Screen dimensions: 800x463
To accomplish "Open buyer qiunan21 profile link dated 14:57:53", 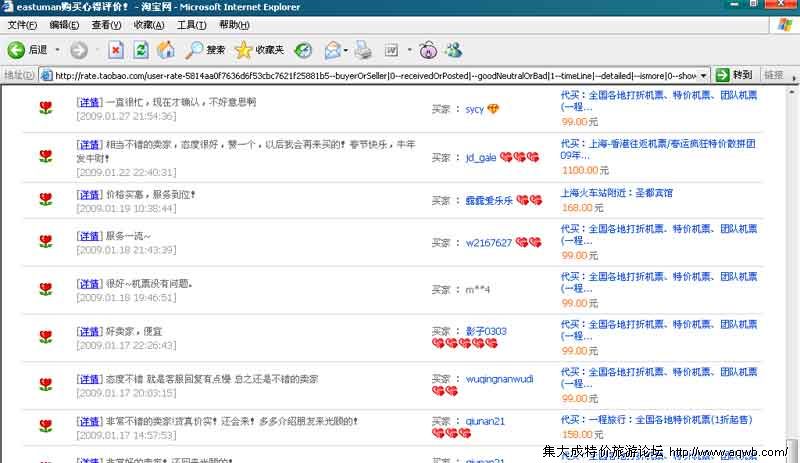I will coord(485,421).
